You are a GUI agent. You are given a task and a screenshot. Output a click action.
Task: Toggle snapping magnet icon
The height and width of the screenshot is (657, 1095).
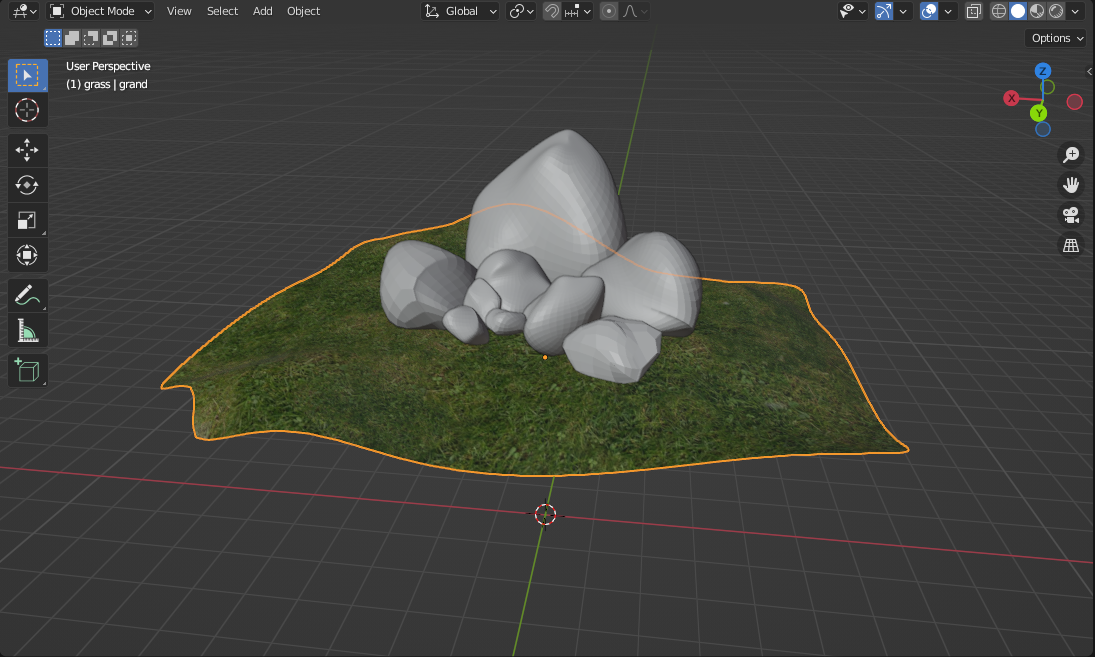click(552, 11)
